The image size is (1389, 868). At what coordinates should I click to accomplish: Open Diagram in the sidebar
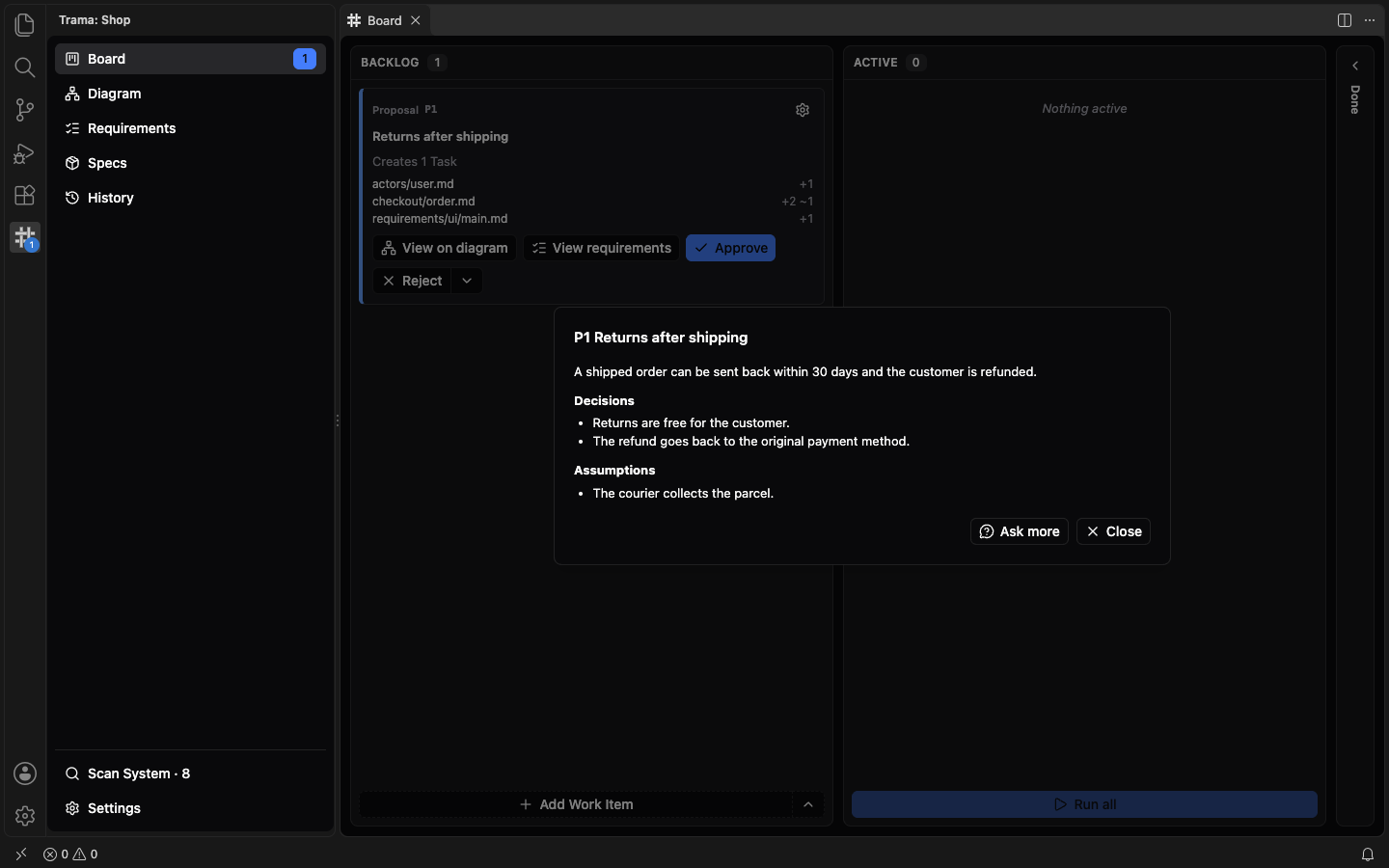(190, 94)
